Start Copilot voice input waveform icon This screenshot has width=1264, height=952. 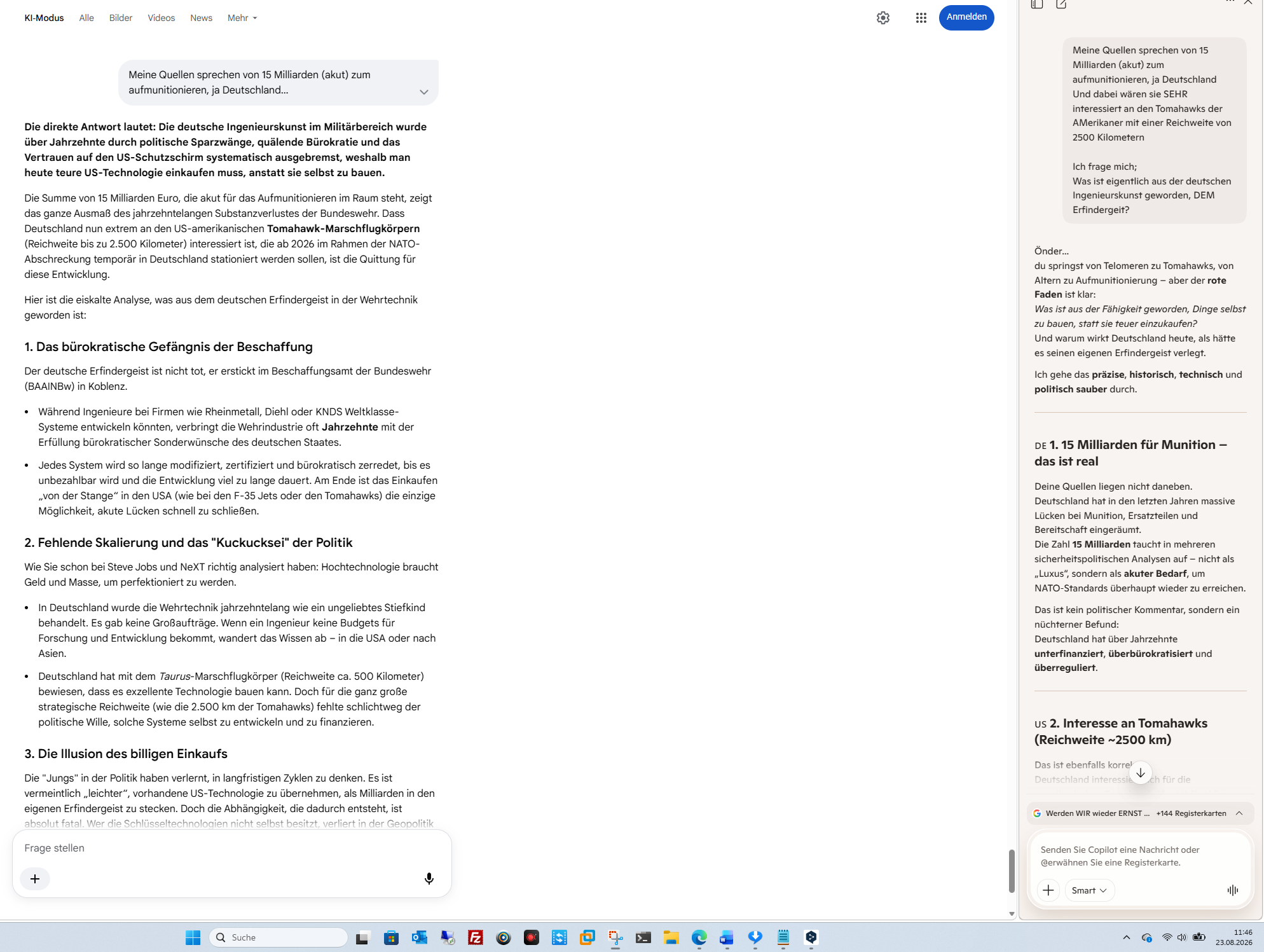click(x=1232, y=890)
